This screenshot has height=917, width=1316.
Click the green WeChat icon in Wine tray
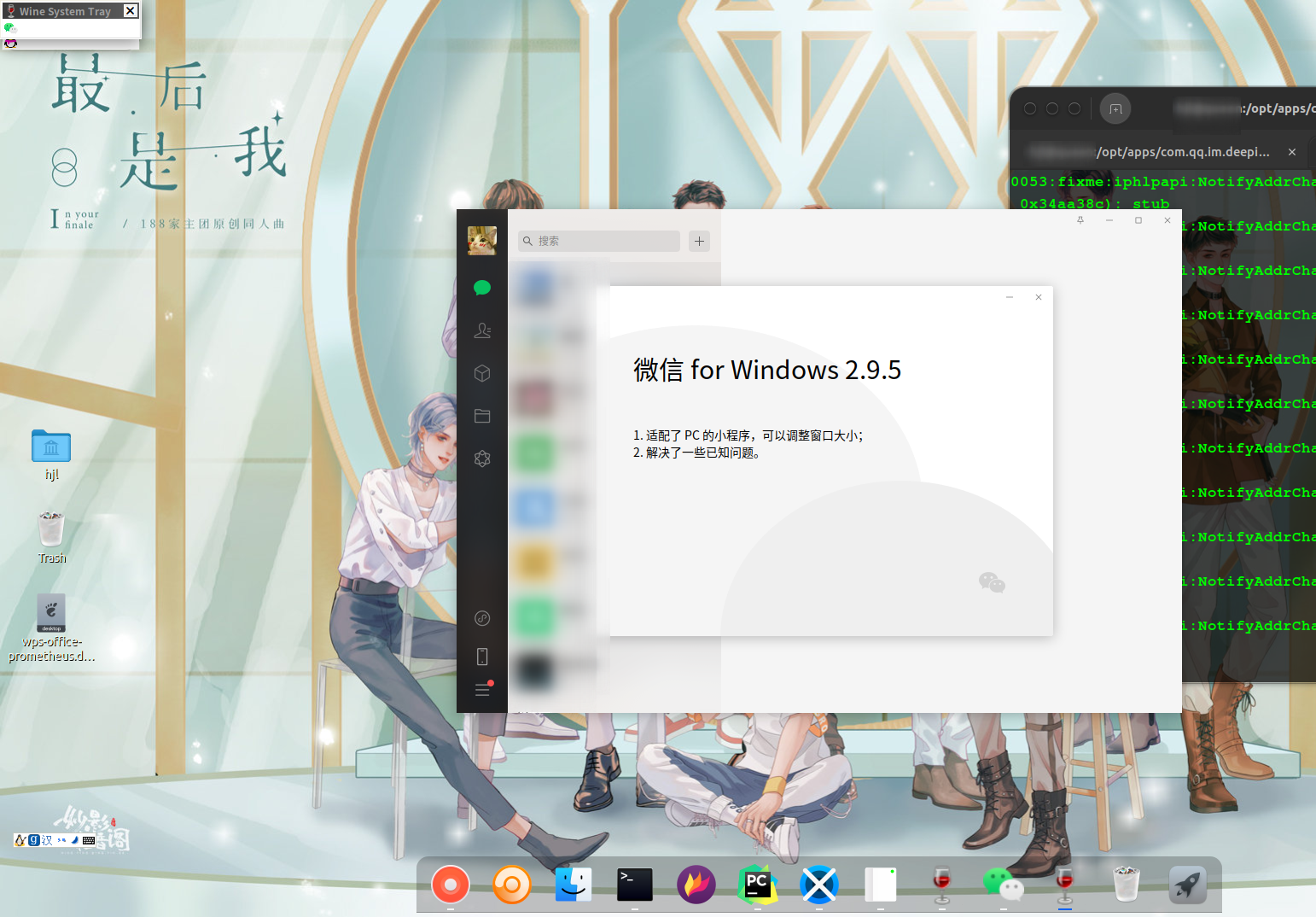[10, 28]
